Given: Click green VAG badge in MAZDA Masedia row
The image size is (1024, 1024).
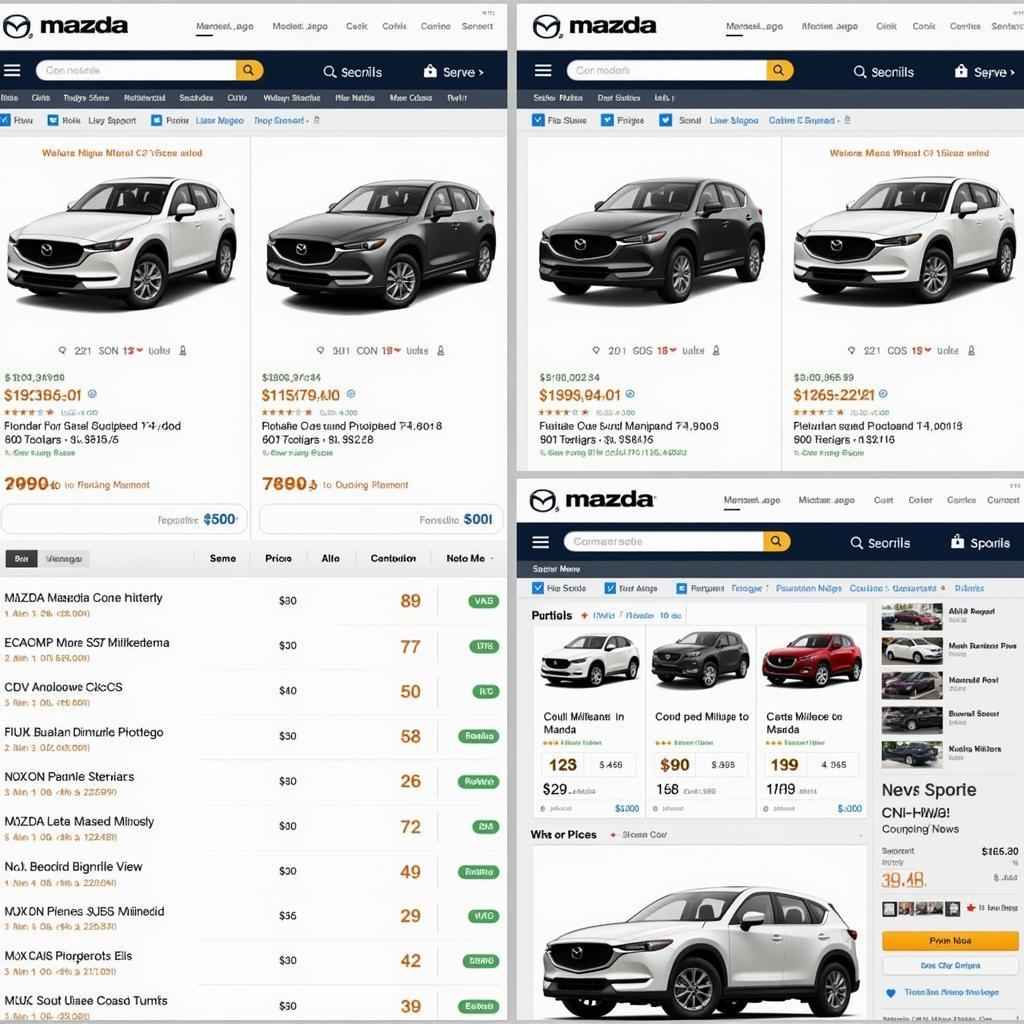Looking at the screenshot, I should (x=484, y=601).
